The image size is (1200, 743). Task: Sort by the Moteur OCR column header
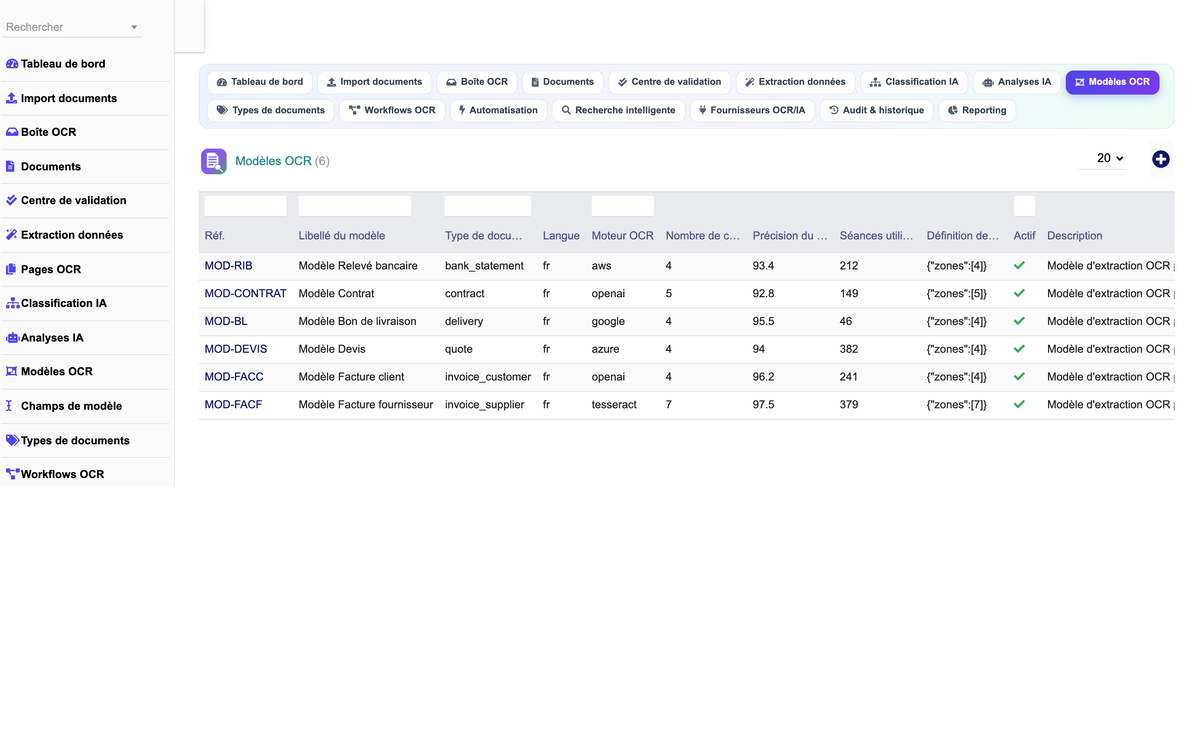[x=622, y=236]
